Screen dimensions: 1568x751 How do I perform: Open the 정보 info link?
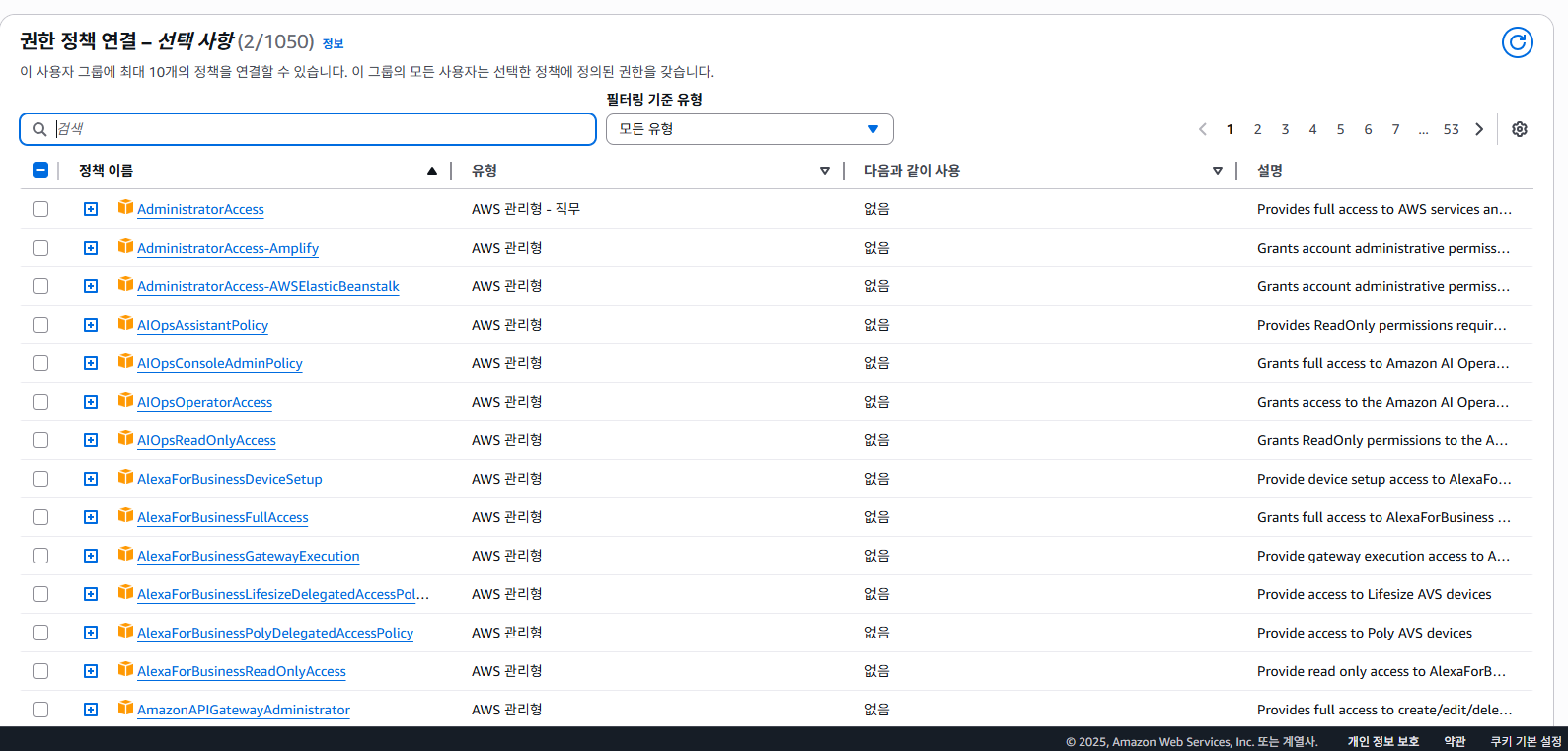[334, 43]
